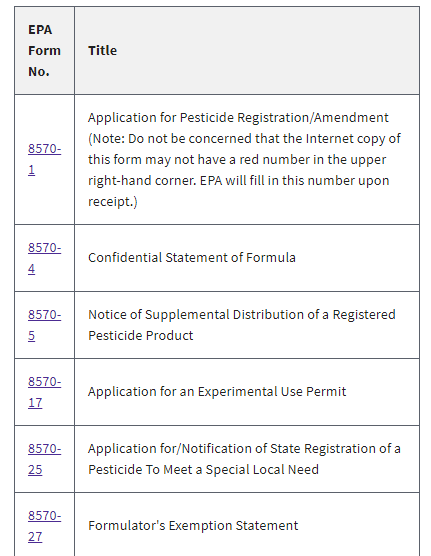Open the 8570-25 form link
The height and width of the screenshot is (556, 431).
pos(44,459)
